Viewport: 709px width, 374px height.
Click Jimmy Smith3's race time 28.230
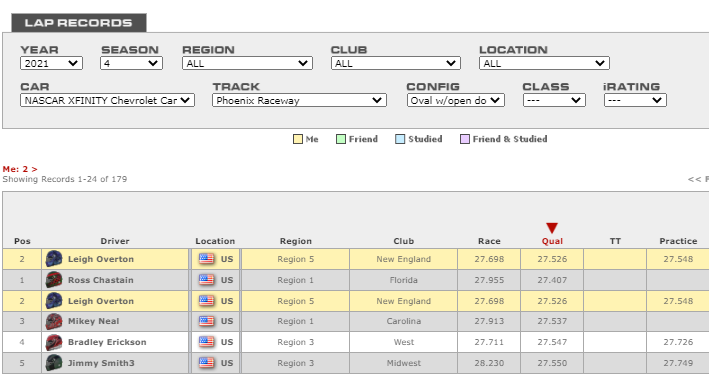click(489, 363)
